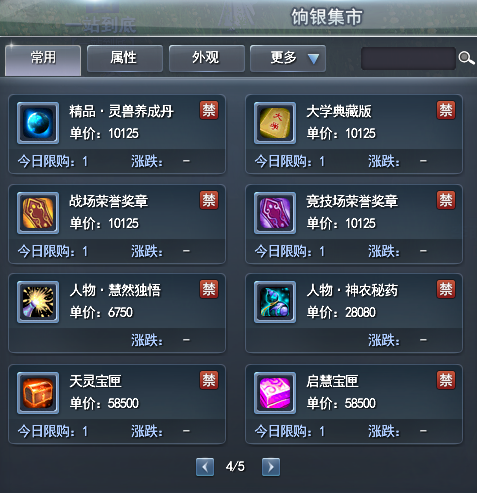Switch to the 属性 tab

(x=125, y=58)
